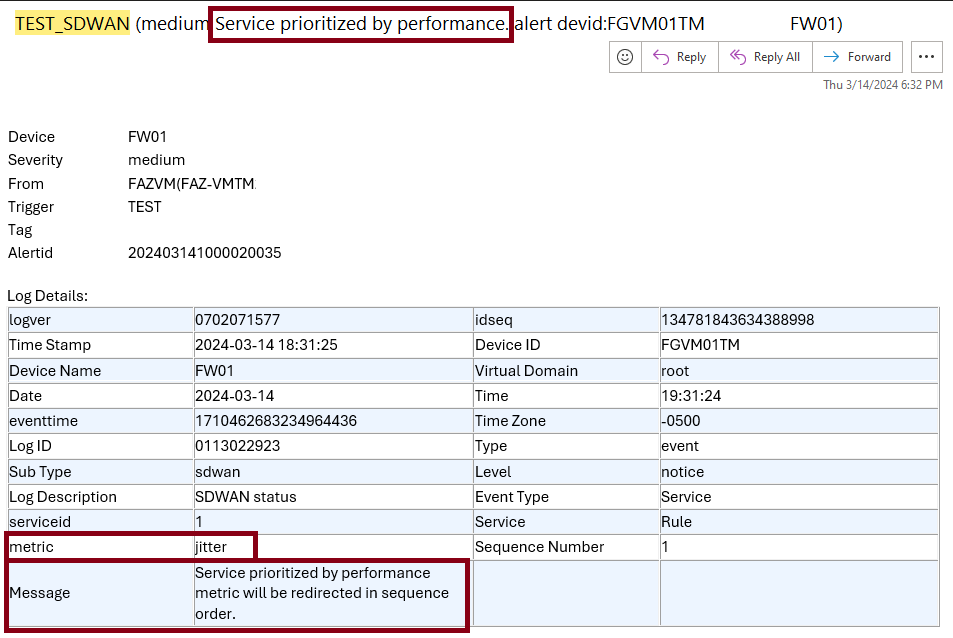Click the Device ID value FGVM01TM

coord(700,345)
